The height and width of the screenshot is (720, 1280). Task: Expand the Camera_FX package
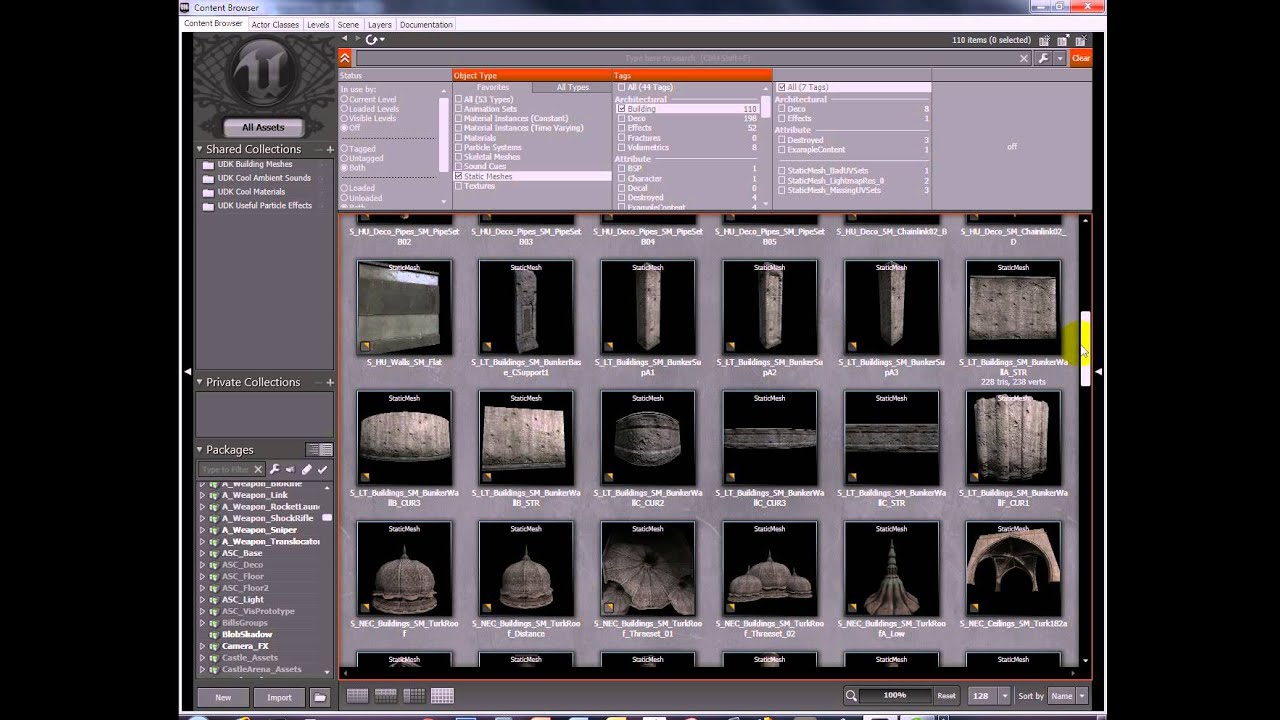click(x=202, y=646)
